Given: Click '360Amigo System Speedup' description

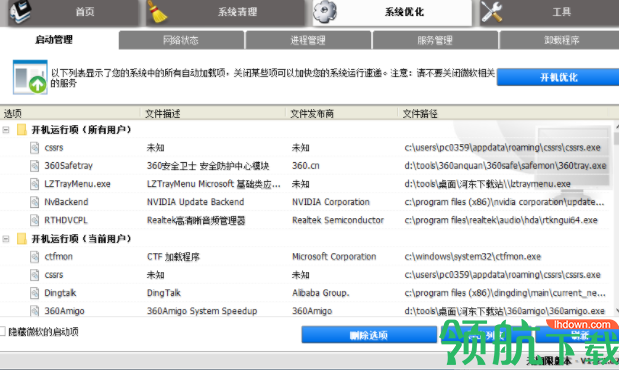Looking at the screenshot, I should [x=202, y=311].
